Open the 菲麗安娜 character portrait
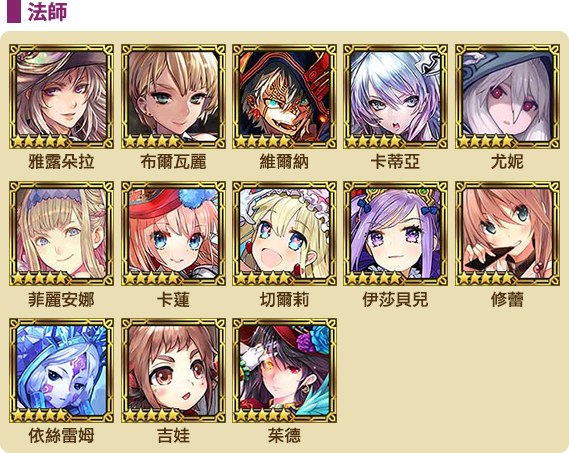The width and height of the screenshot is (569, 453). [x=61, y=234]
